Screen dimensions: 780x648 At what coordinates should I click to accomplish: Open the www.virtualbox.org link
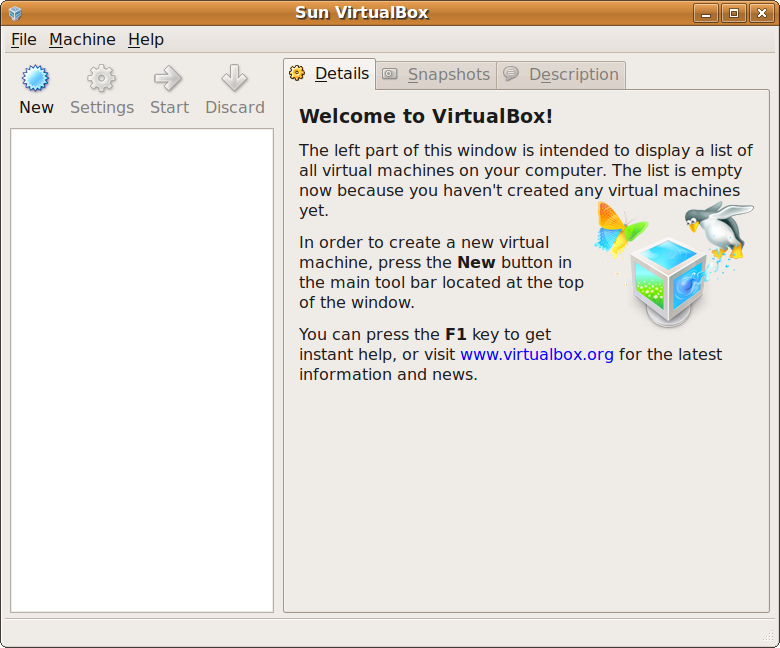(537, 355)
